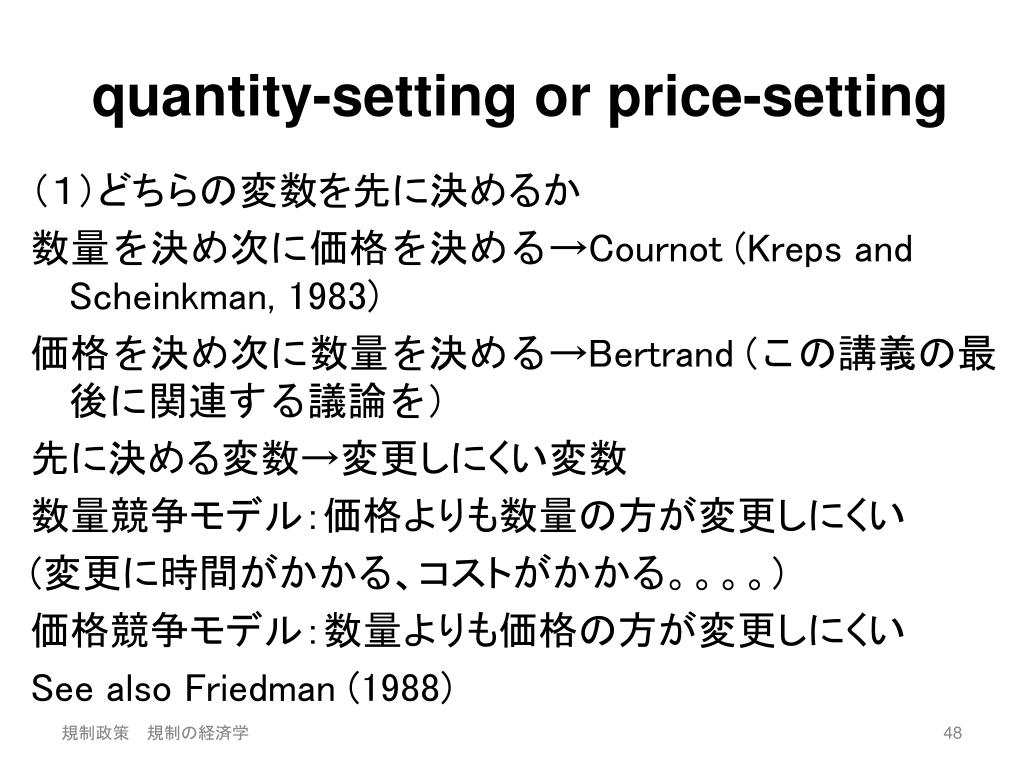Click the text この講義の最
1024x768 pixels.
point(877,354)
